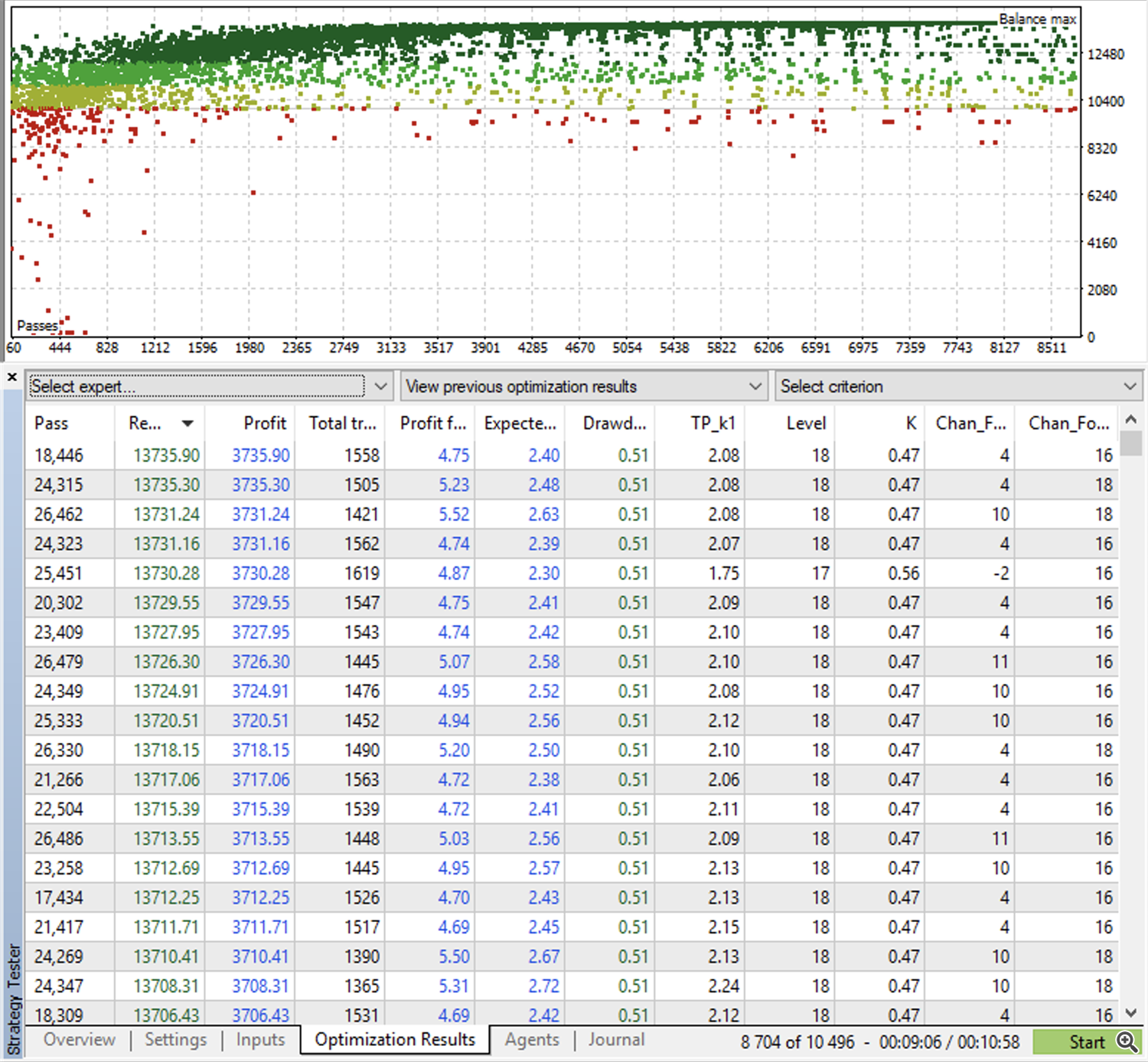This screenshot has height=1062, width=1148.
Task: Switch to the Overview tab
Action: pyautogui.click(x=80, y=1040)
